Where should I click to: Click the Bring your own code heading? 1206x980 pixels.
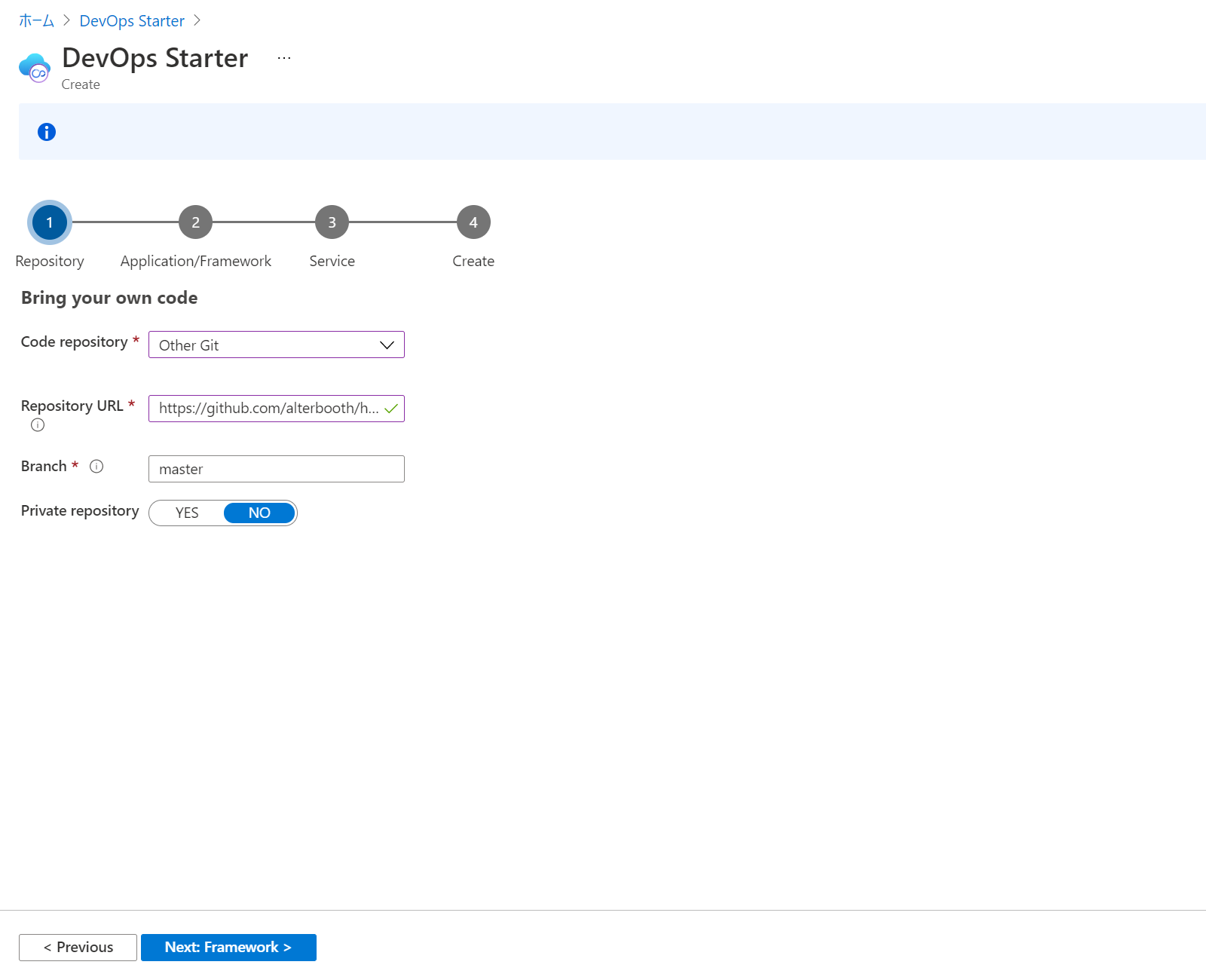tap(109, 298)
